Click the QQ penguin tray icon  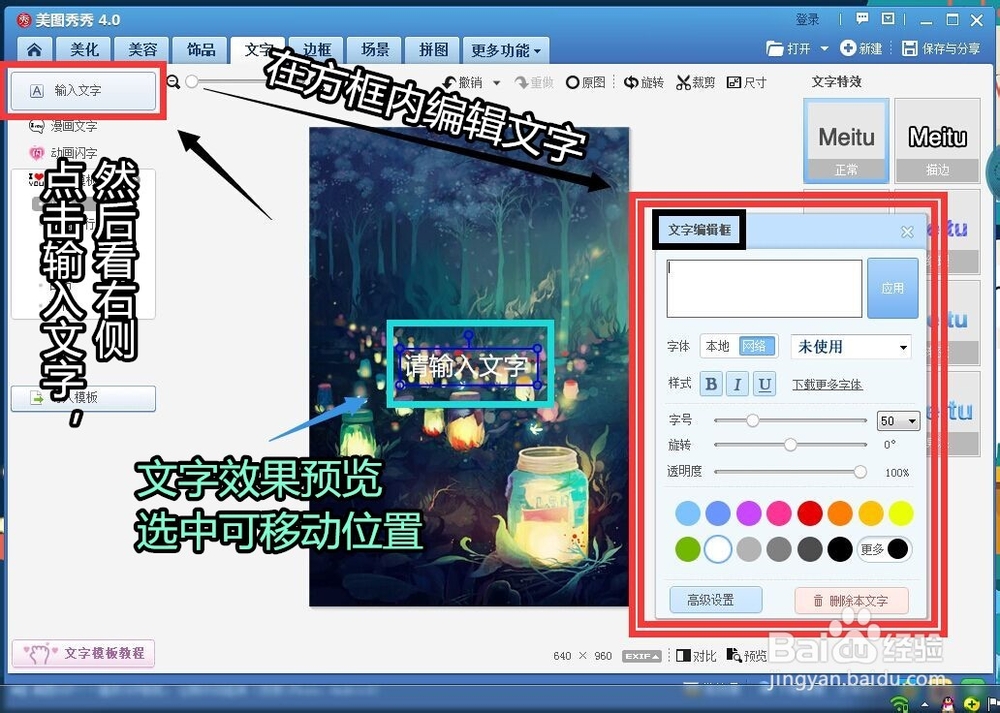click(948, 705)
